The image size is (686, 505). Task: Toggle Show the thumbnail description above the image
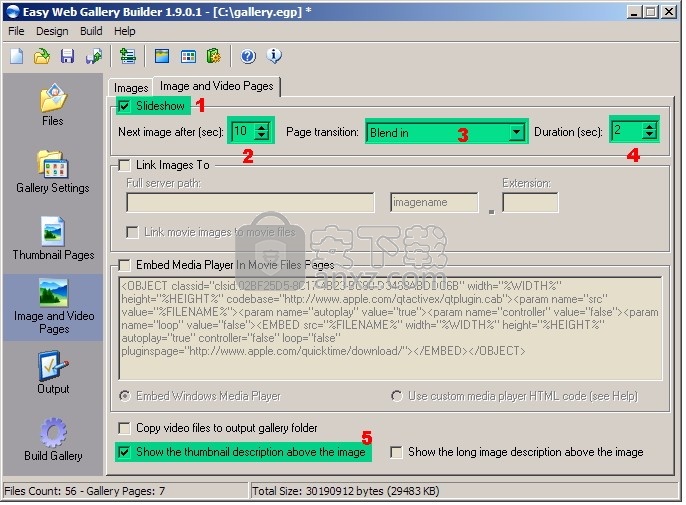pyautogui.click(x=124, y=452)
